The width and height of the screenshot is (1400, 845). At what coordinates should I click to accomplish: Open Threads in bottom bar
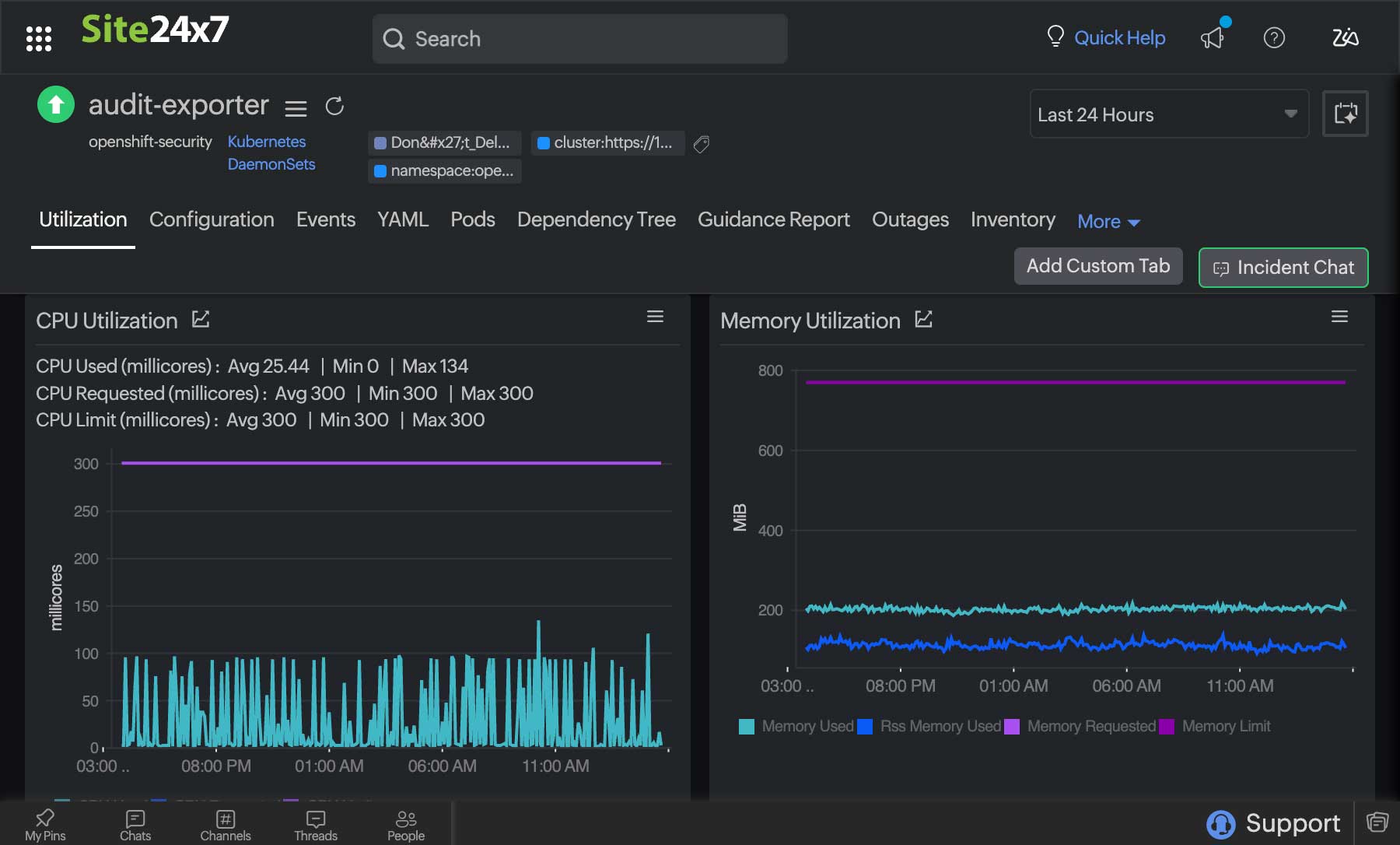pos(316,825)
